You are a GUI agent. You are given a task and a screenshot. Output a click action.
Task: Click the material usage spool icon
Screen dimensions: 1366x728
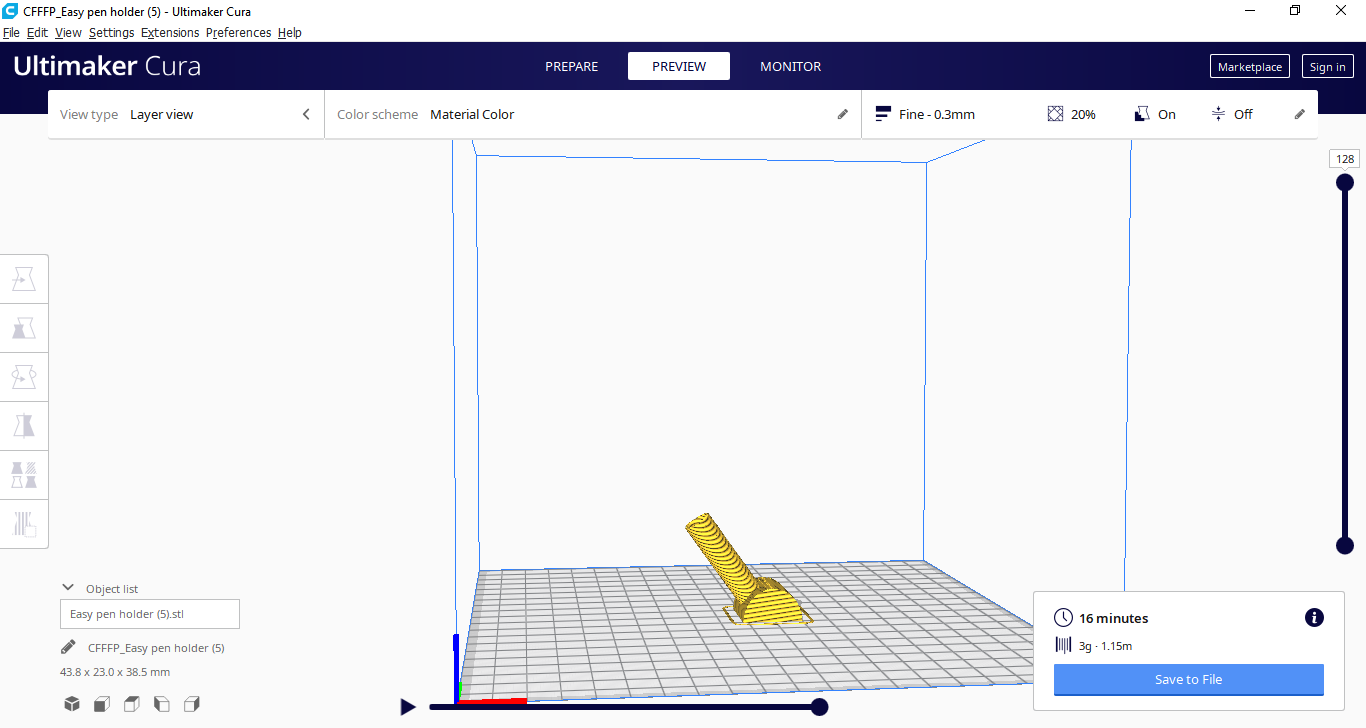click(1063, 645)
